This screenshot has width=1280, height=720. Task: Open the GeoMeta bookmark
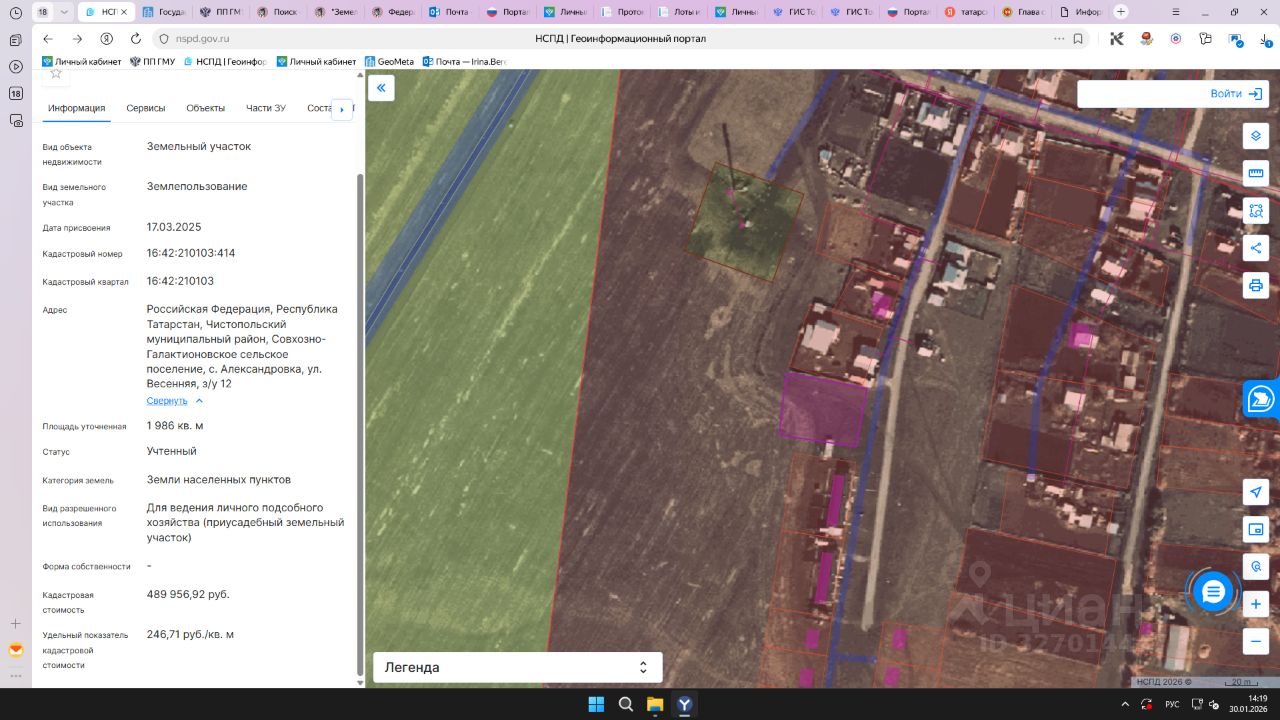[389, 62]
